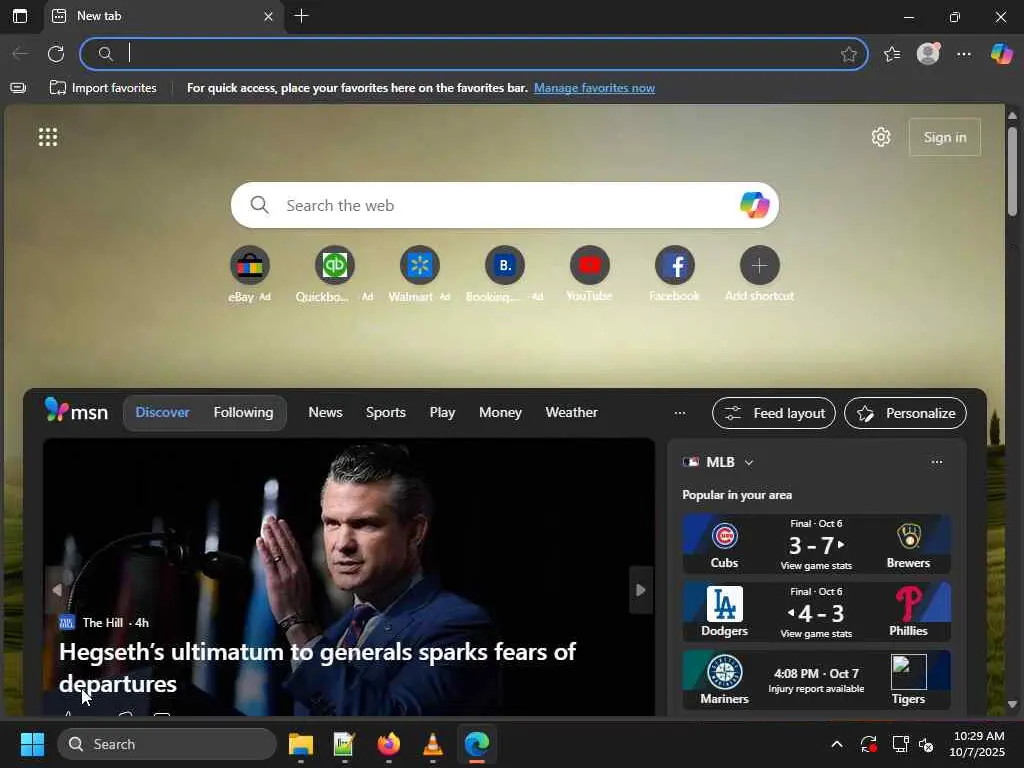Open Cubs vs Brewers game stats
The height and width of the screenshot is (768, 1024).
pos(816,544)
